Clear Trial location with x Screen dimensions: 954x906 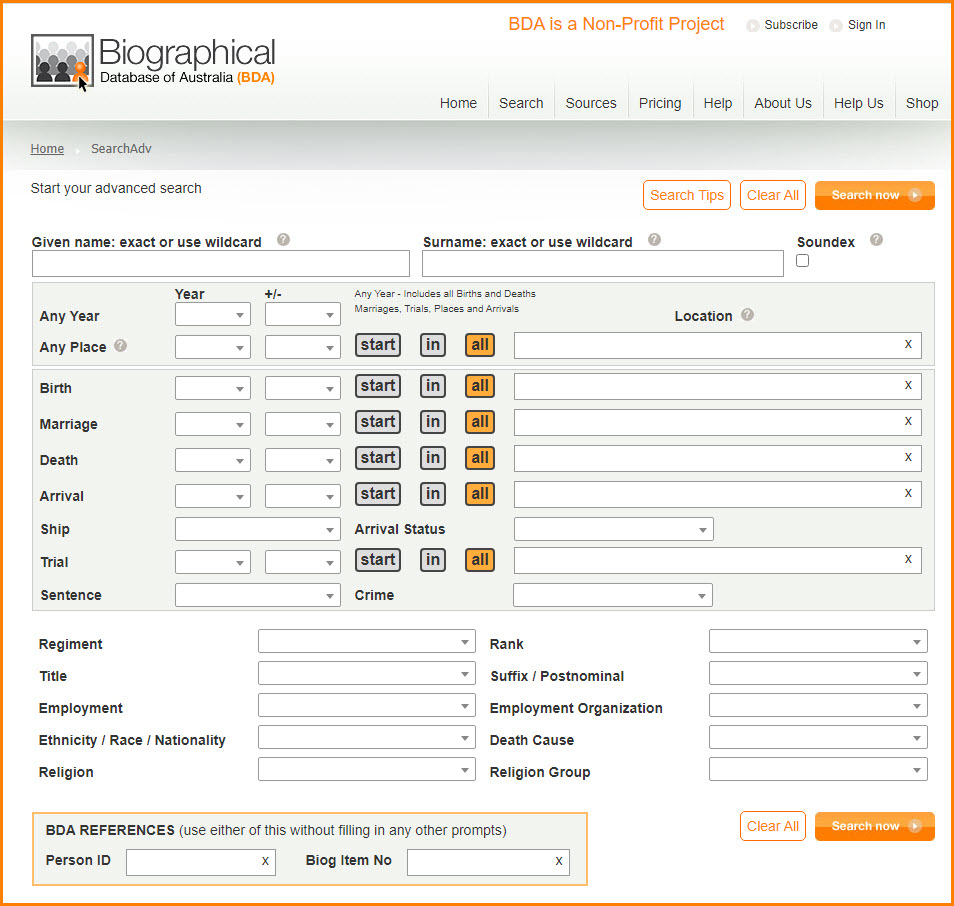tap(908, 559)
